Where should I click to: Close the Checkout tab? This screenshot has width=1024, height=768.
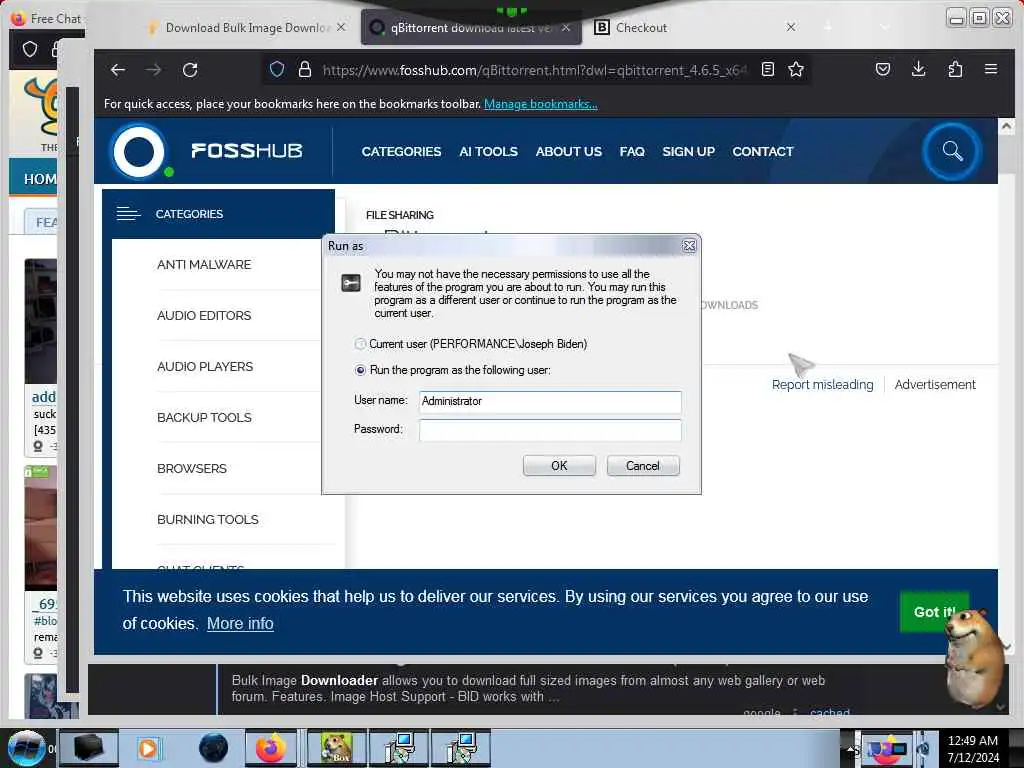coord(791,27)
